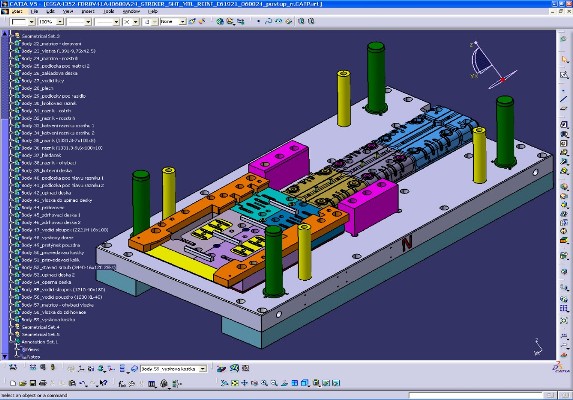
Task: Click the Create Multi-View icon
Action: pos(295,383)
